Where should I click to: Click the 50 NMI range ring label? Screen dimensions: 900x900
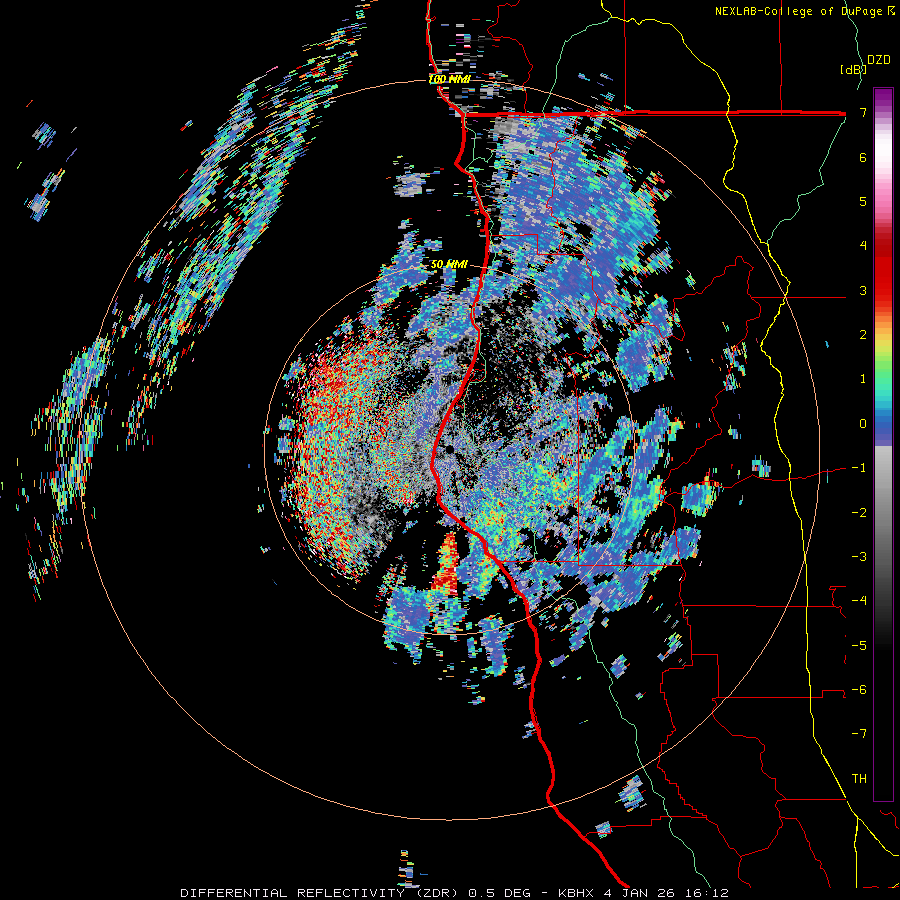449,265
